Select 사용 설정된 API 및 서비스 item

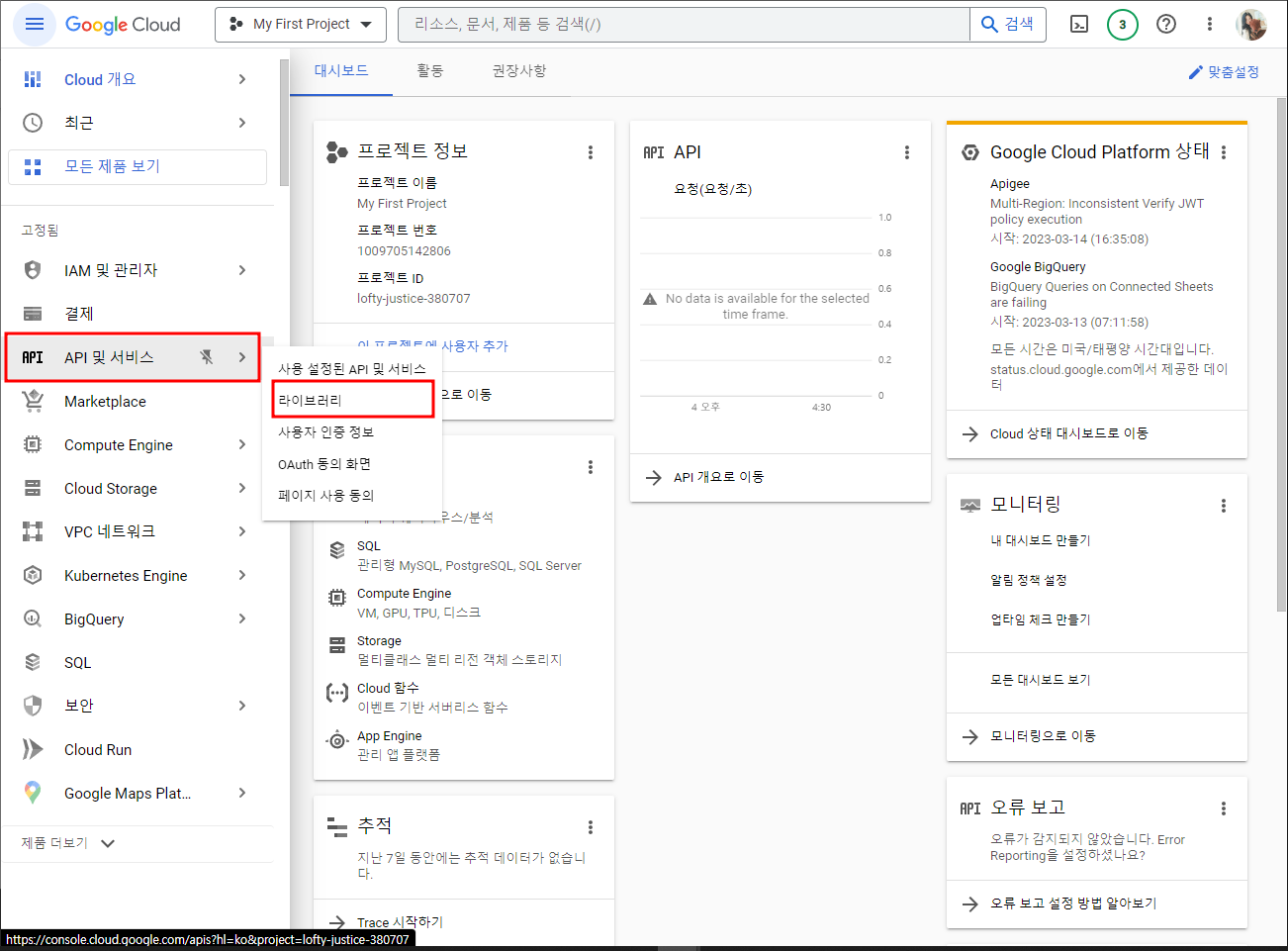coord(352,368)
